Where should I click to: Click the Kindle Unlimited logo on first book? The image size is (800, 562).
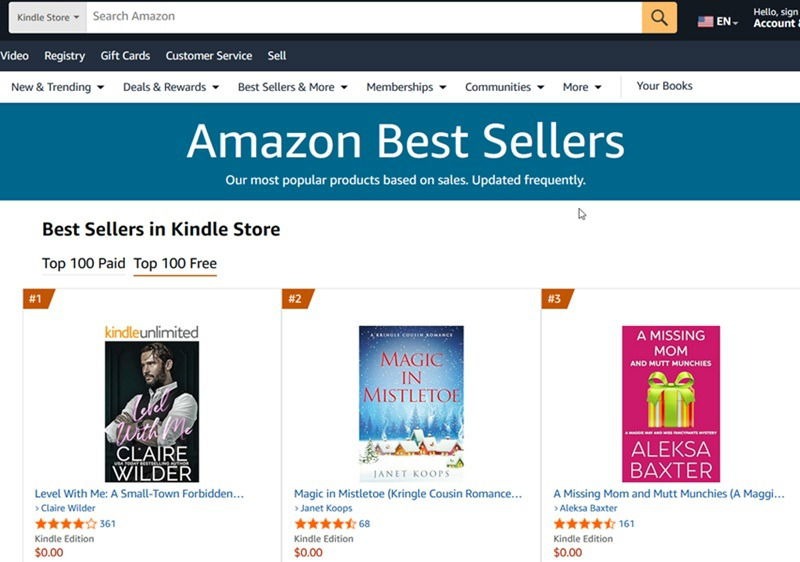coord(152,332)
